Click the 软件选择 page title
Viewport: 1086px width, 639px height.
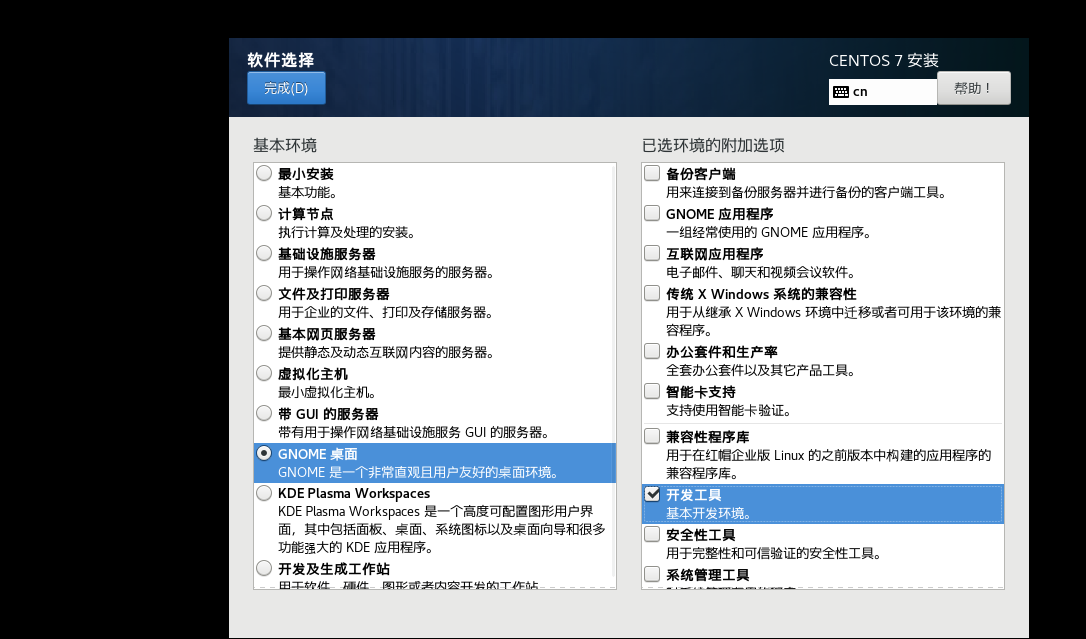[281, 60]
